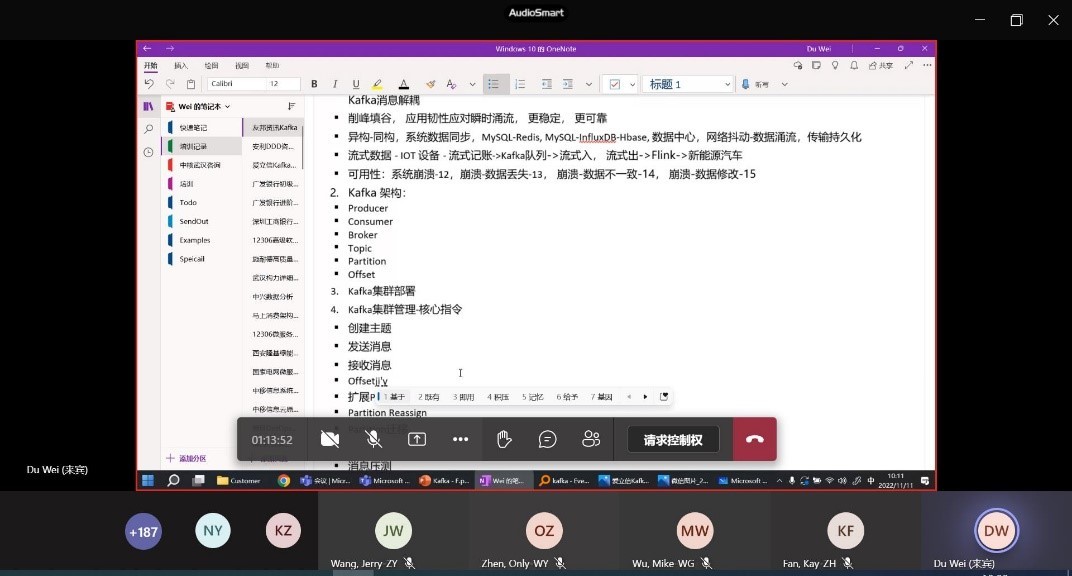Open the OneNote search icon

click(148, 129)
